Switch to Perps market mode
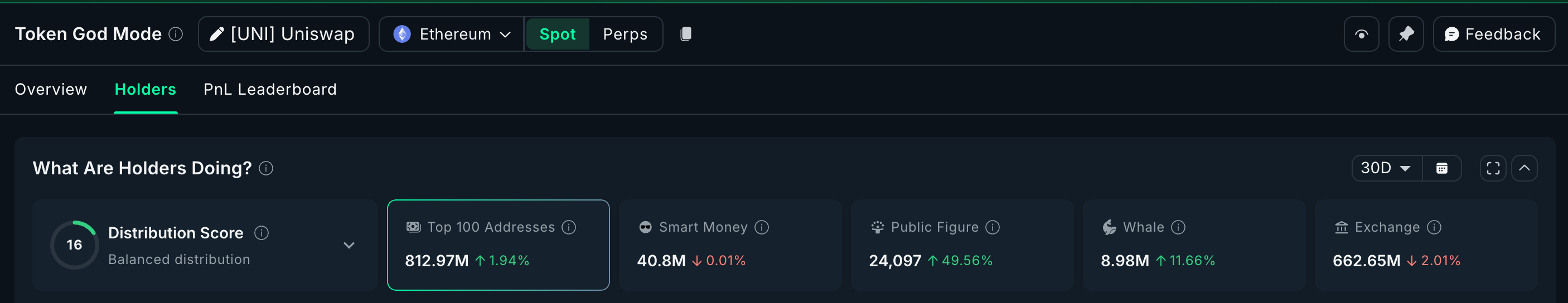 625,34
